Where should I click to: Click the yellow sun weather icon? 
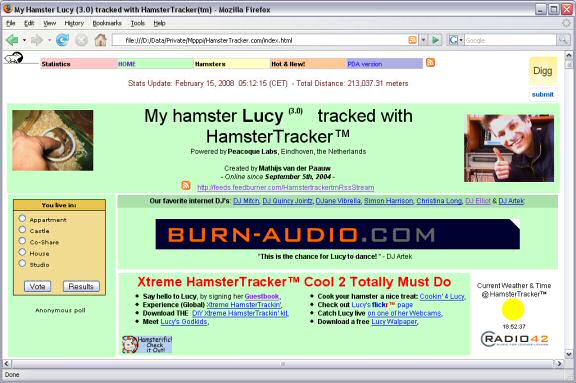[513, 309]
